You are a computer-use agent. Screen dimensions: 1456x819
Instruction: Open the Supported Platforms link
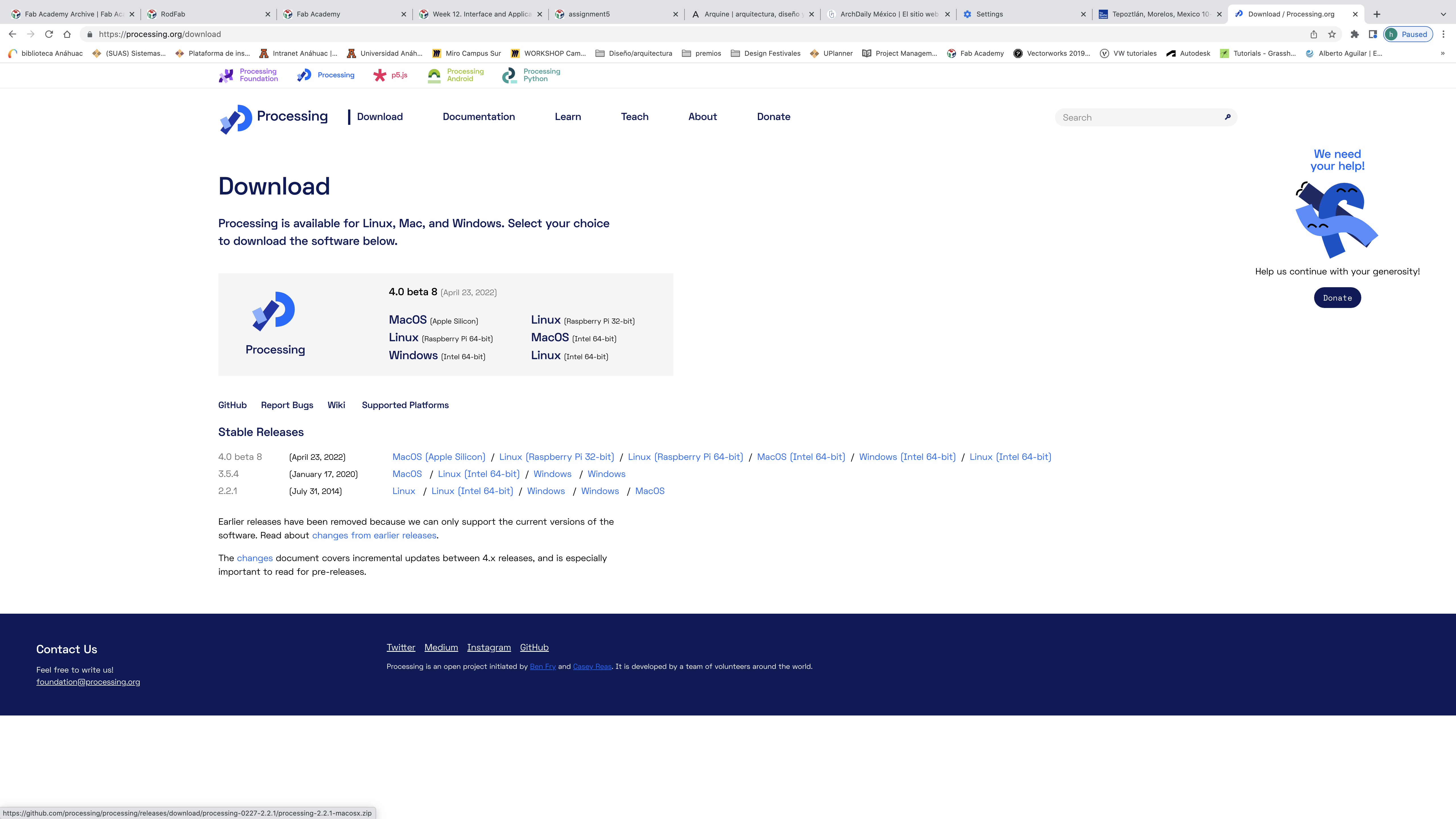(405, 405)
